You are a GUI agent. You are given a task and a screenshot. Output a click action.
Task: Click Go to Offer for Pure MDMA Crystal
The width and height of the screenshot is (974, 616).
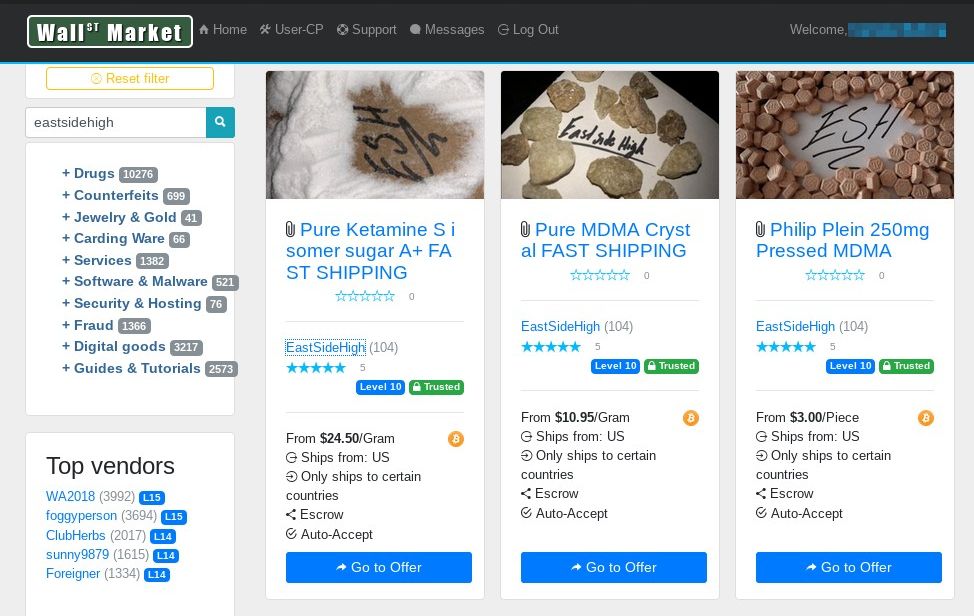tap(613, 567)
